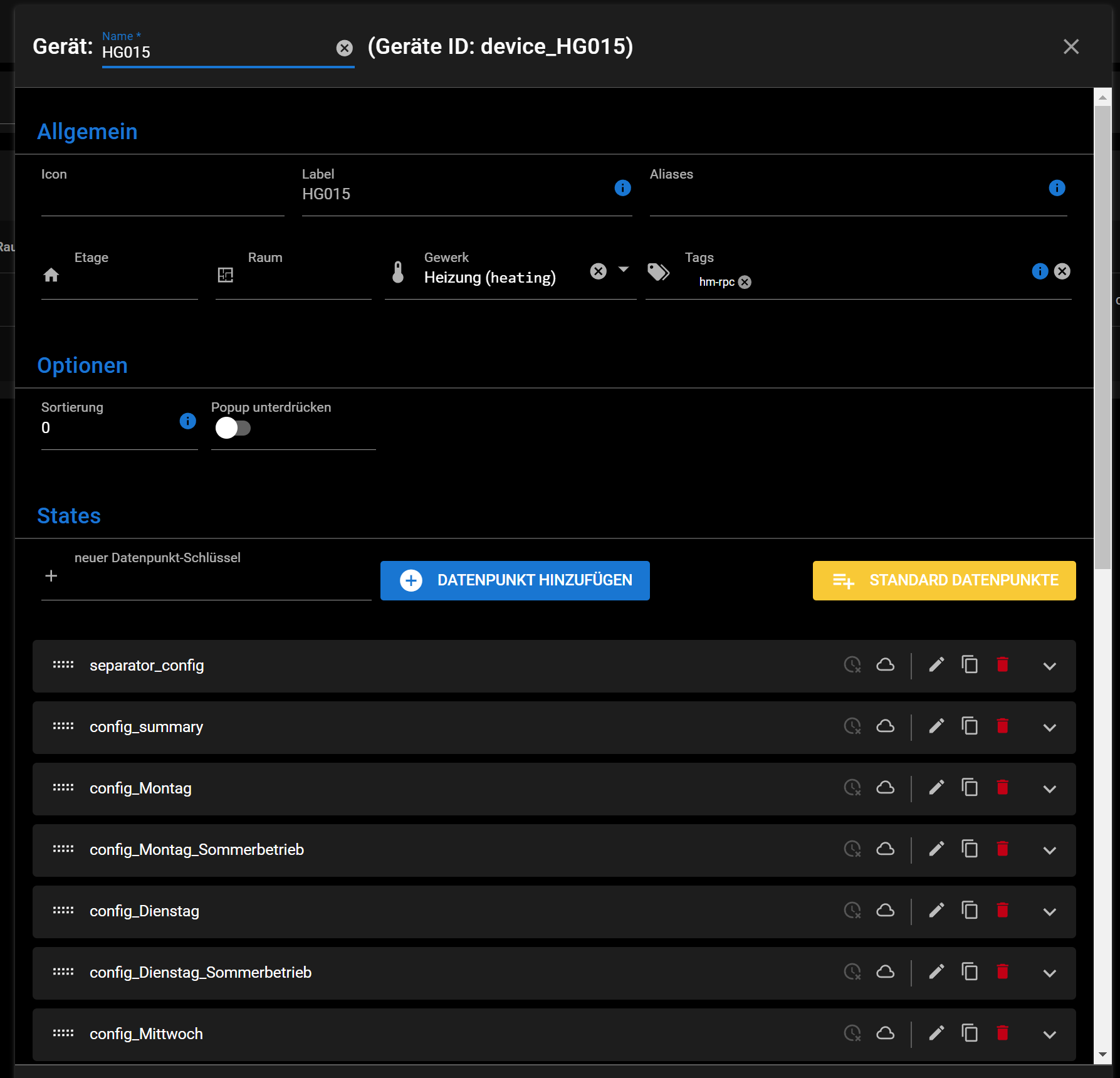Show info for the Label field
This screenshot has width=1120, height=1078.
pos(622,188)
